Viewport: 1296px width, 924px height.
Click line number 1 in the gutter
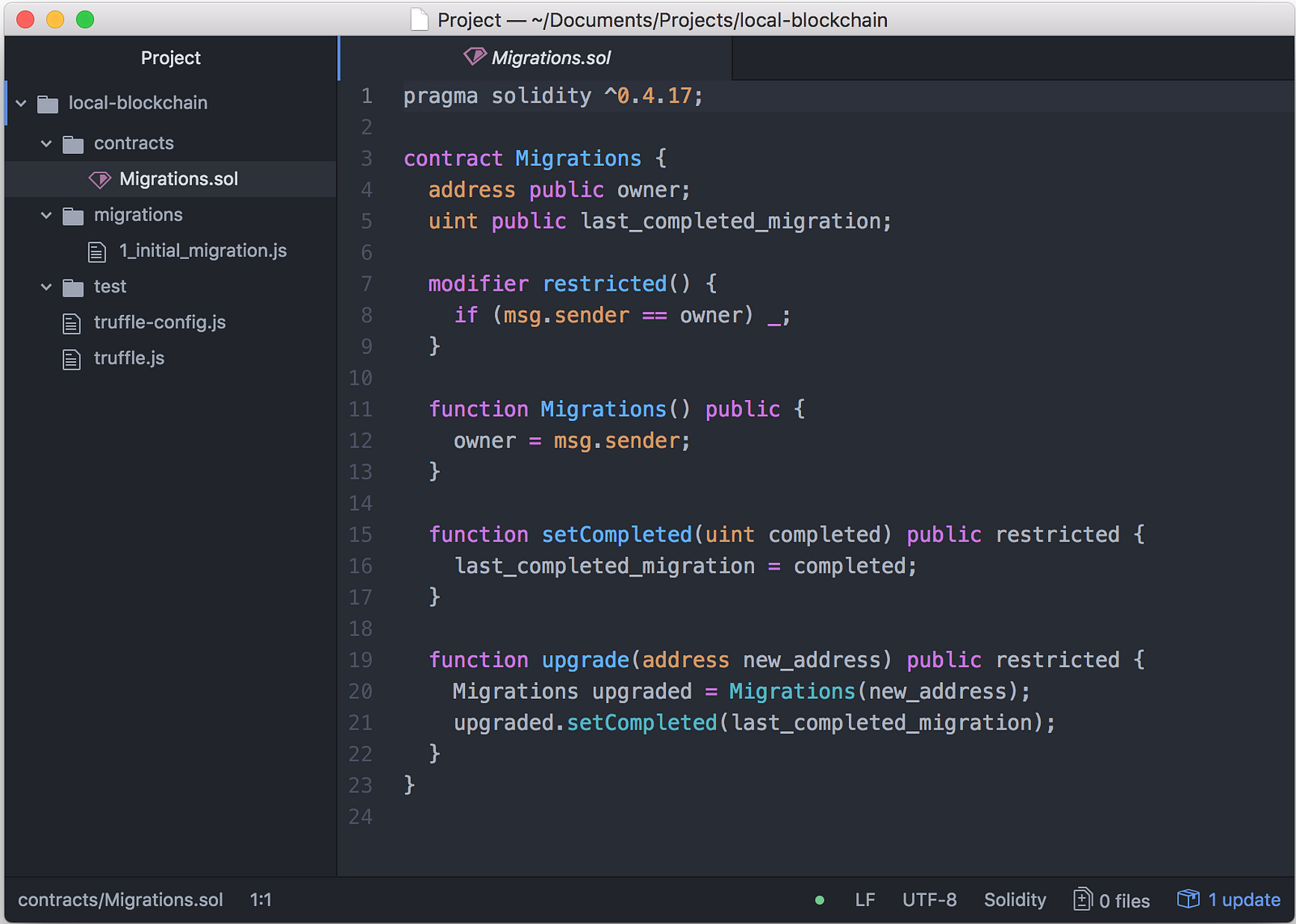point(367,96)
